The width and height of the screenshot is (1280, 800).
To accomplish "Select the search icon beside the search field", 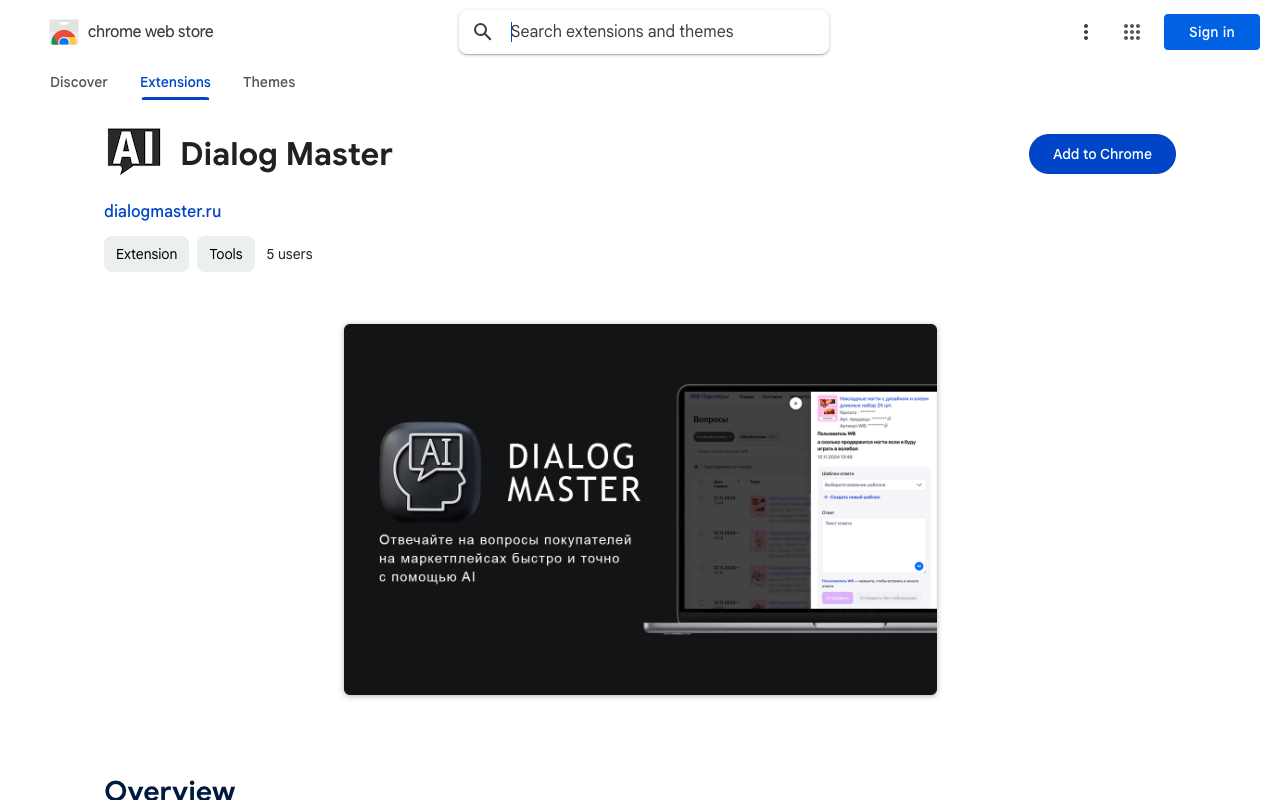I will click(483, 31).
